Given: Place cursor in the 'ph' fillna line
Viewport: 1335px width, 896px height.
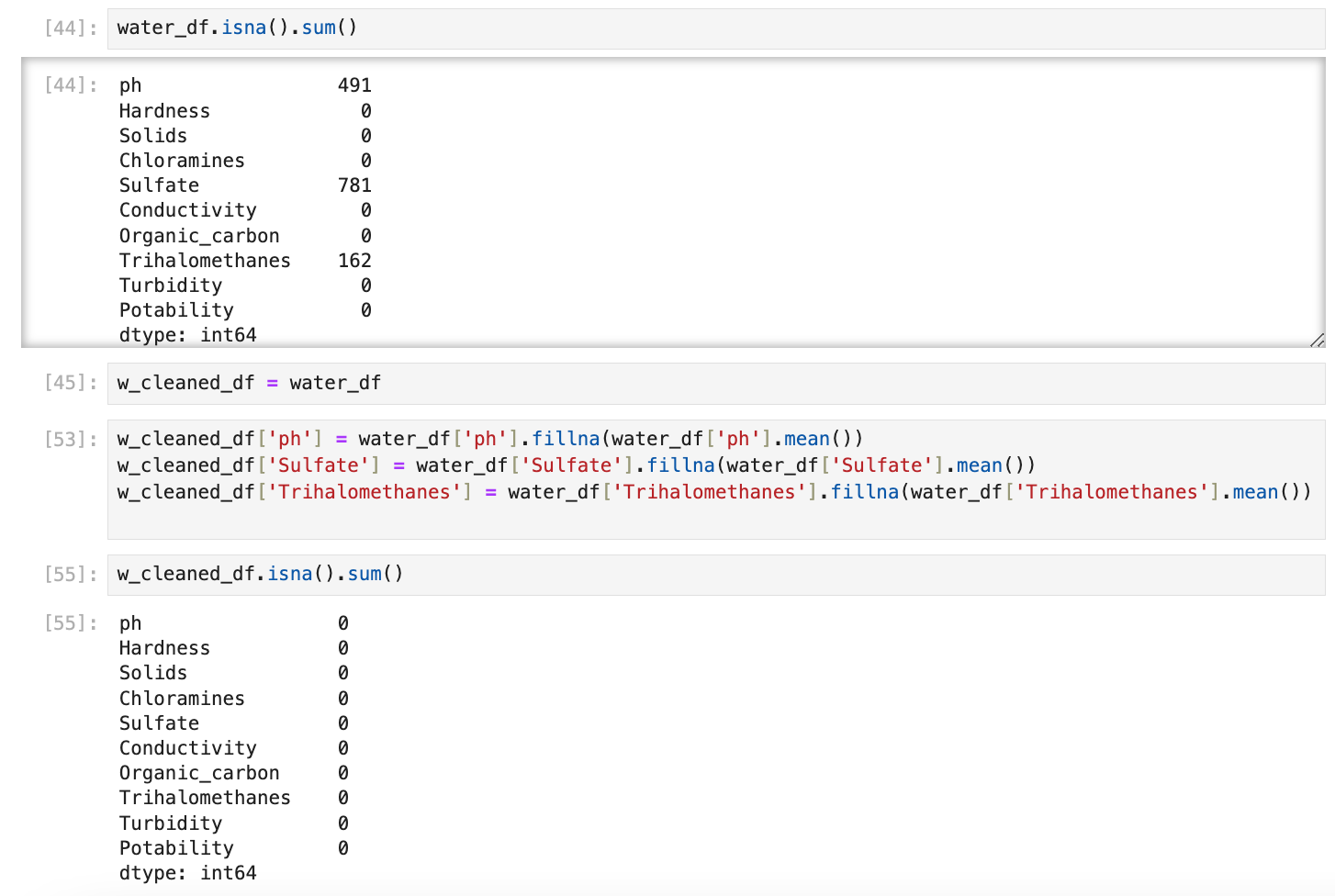Looking at the screenshot, I should (489, 439).
